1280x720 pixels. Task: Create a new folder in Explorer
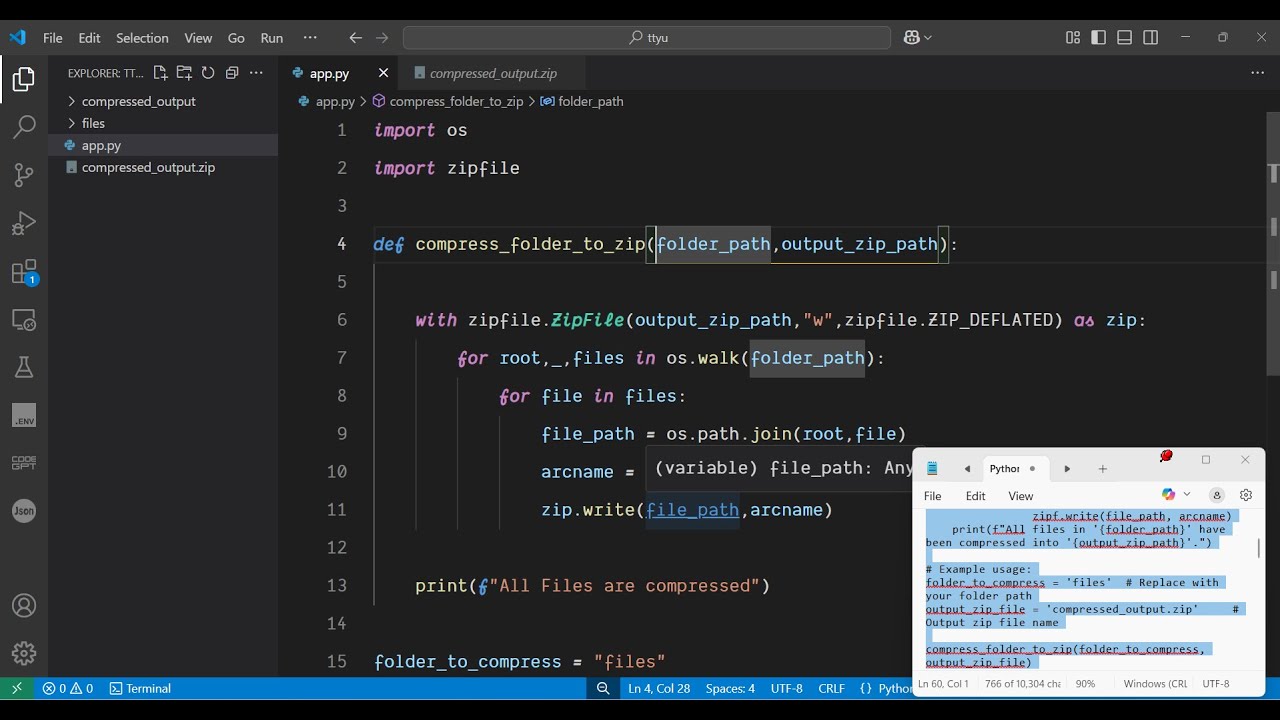[184, 73]
